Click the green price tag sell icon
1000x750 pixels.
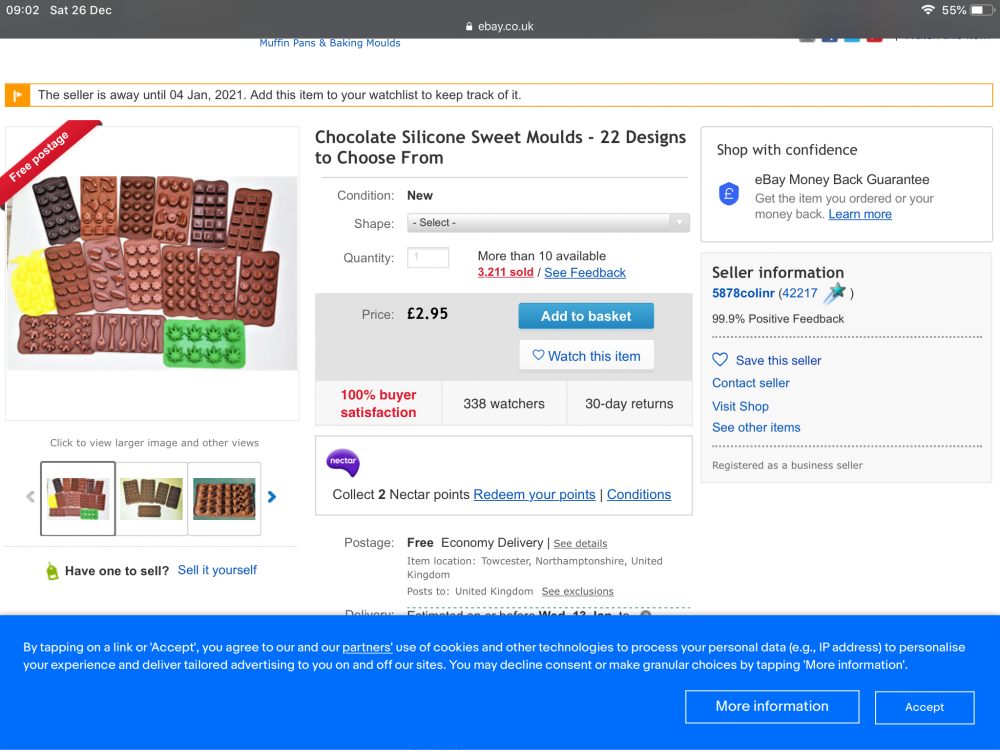click(x=52, y=571)
